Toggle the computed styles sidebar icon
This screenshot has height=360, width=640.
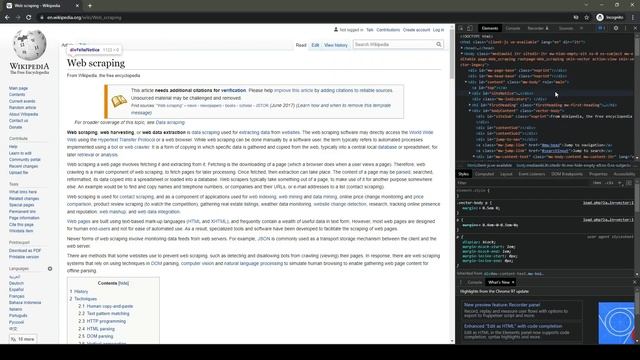(x=629, y=183)
